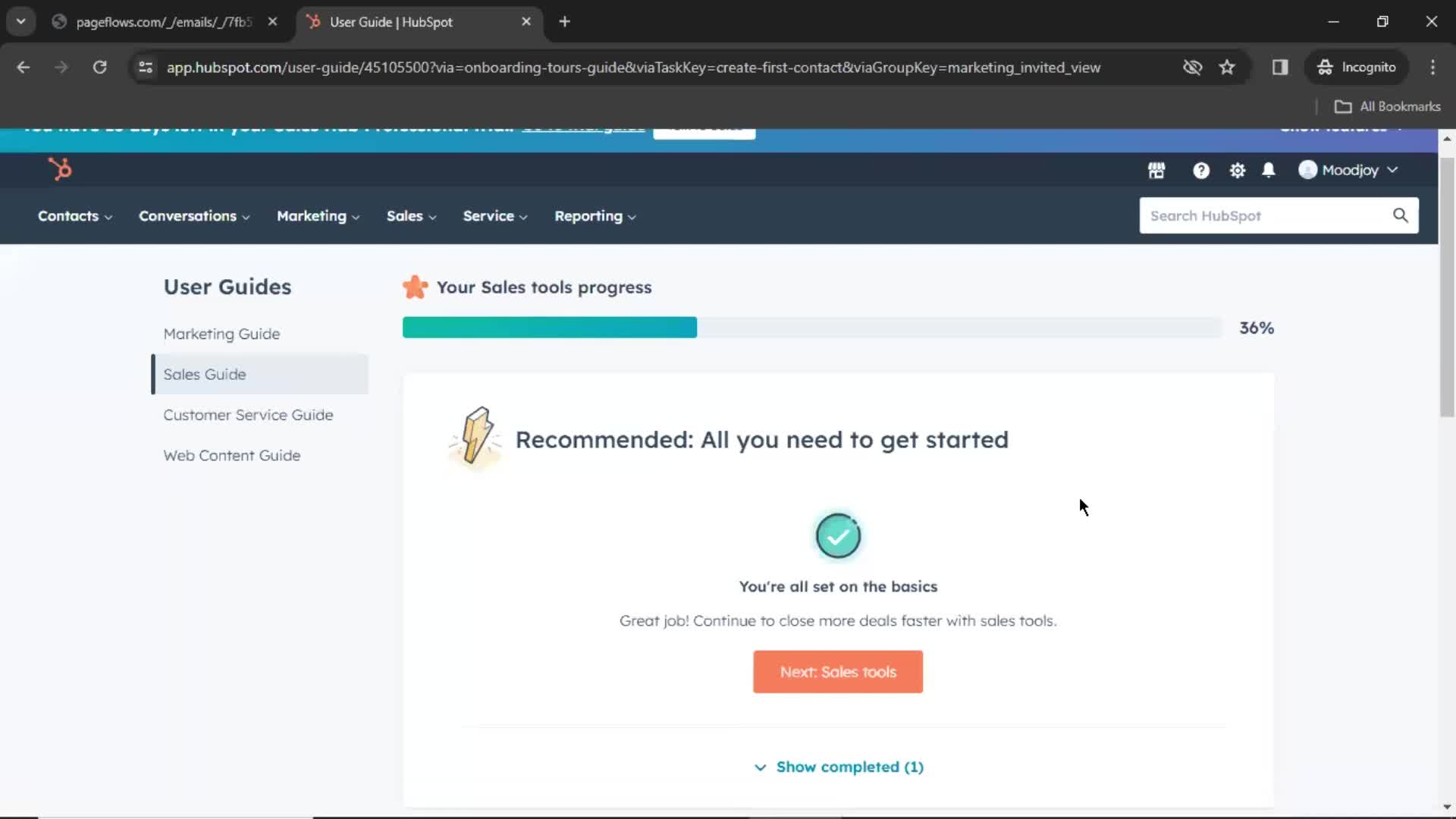1456x819 pixels.
Task: Open the Help icon menu
Action: [x=1200, y=170]
